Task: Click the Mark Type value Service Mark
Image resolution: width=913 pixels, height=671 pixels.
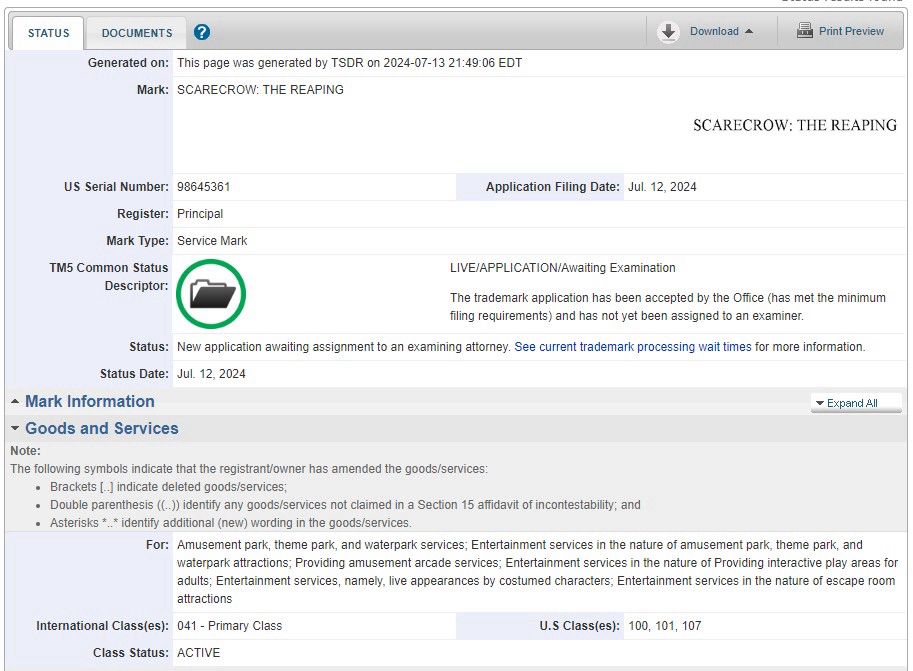Action: (212, 241)
